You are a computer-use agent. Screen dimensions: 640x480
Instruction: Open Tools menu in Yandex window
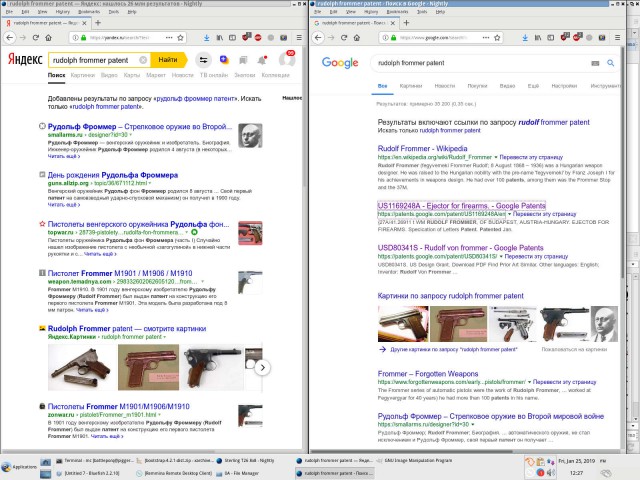tap(113, 12)
